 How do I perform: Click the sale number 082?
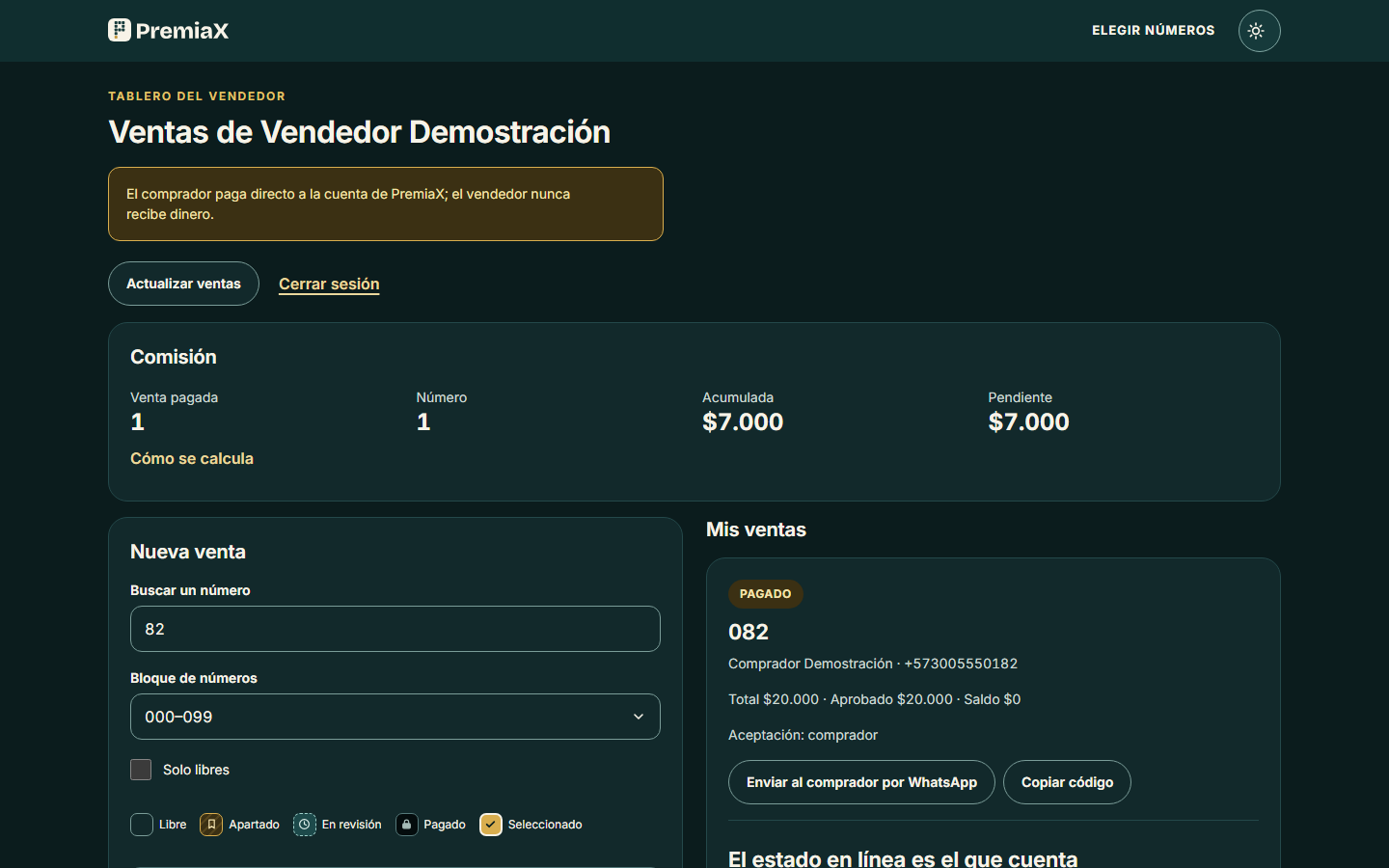tap(749, 632)
